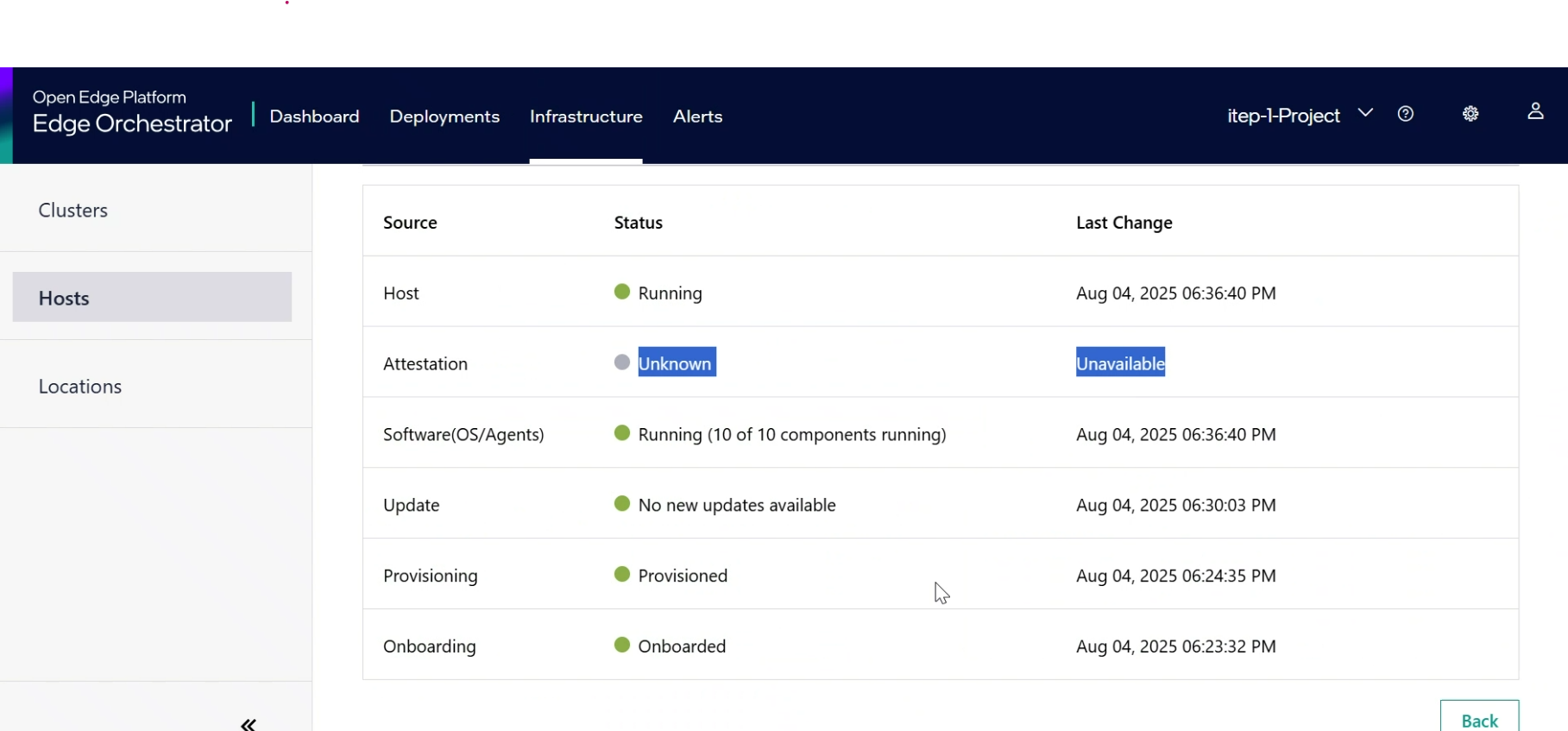Screen dimensions: 1568x731
Task: Collapse the sidebar with double chevron
Action: pos(249,724)
